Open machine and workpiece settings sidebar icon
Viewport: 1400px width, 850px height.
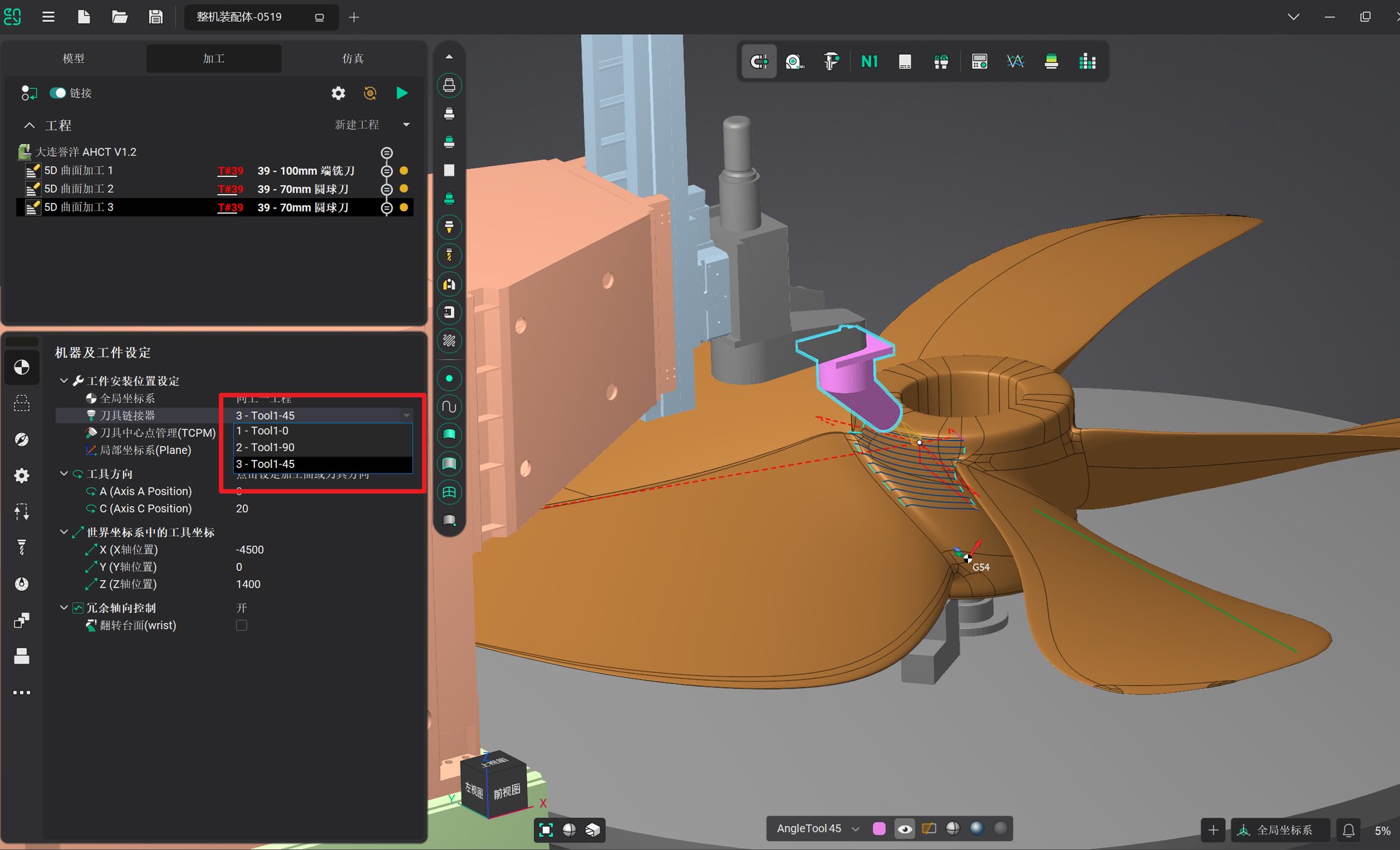click(x=22, y=368)
